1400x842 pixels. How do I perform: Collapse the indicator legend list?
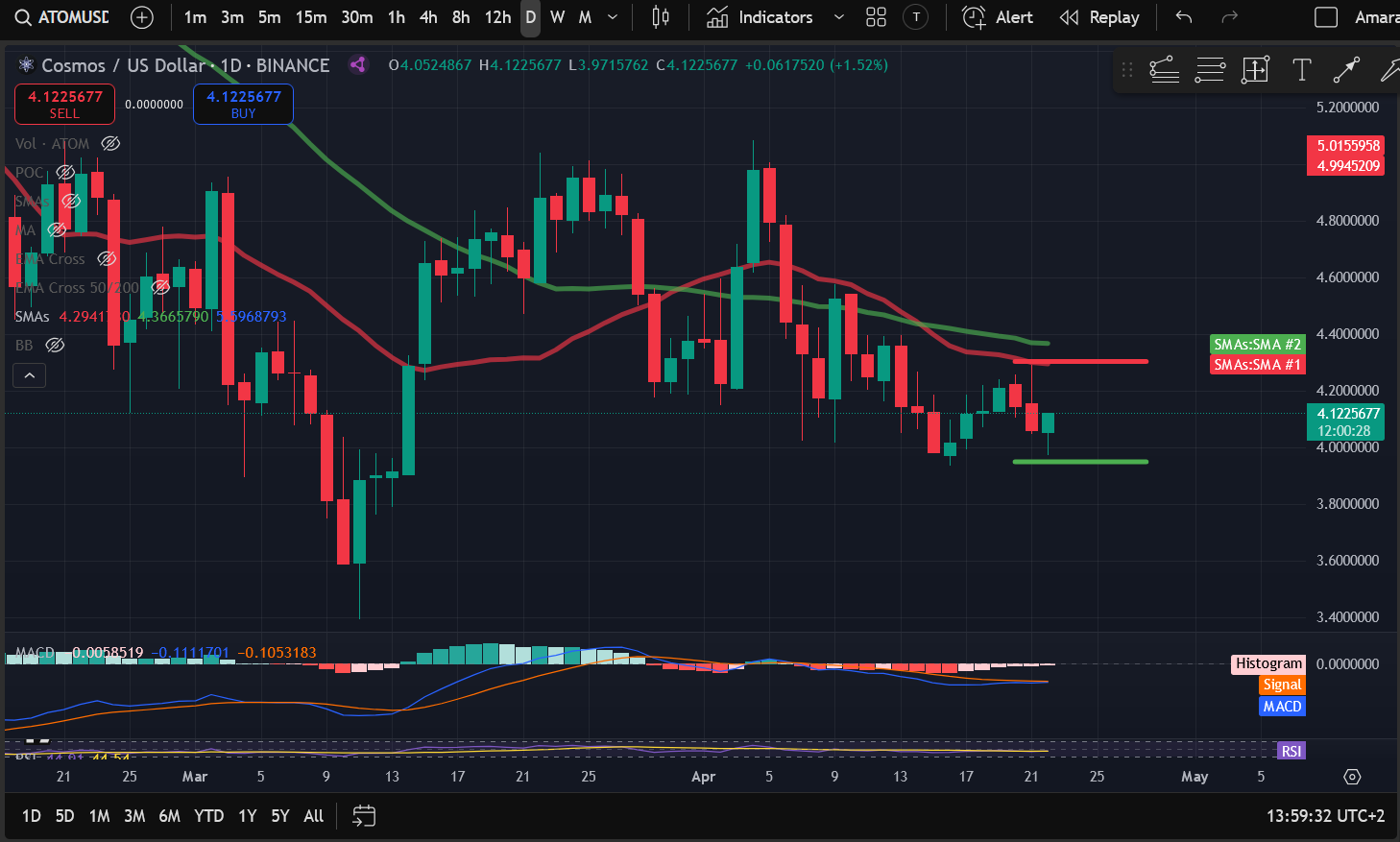[x=29, y=375]
